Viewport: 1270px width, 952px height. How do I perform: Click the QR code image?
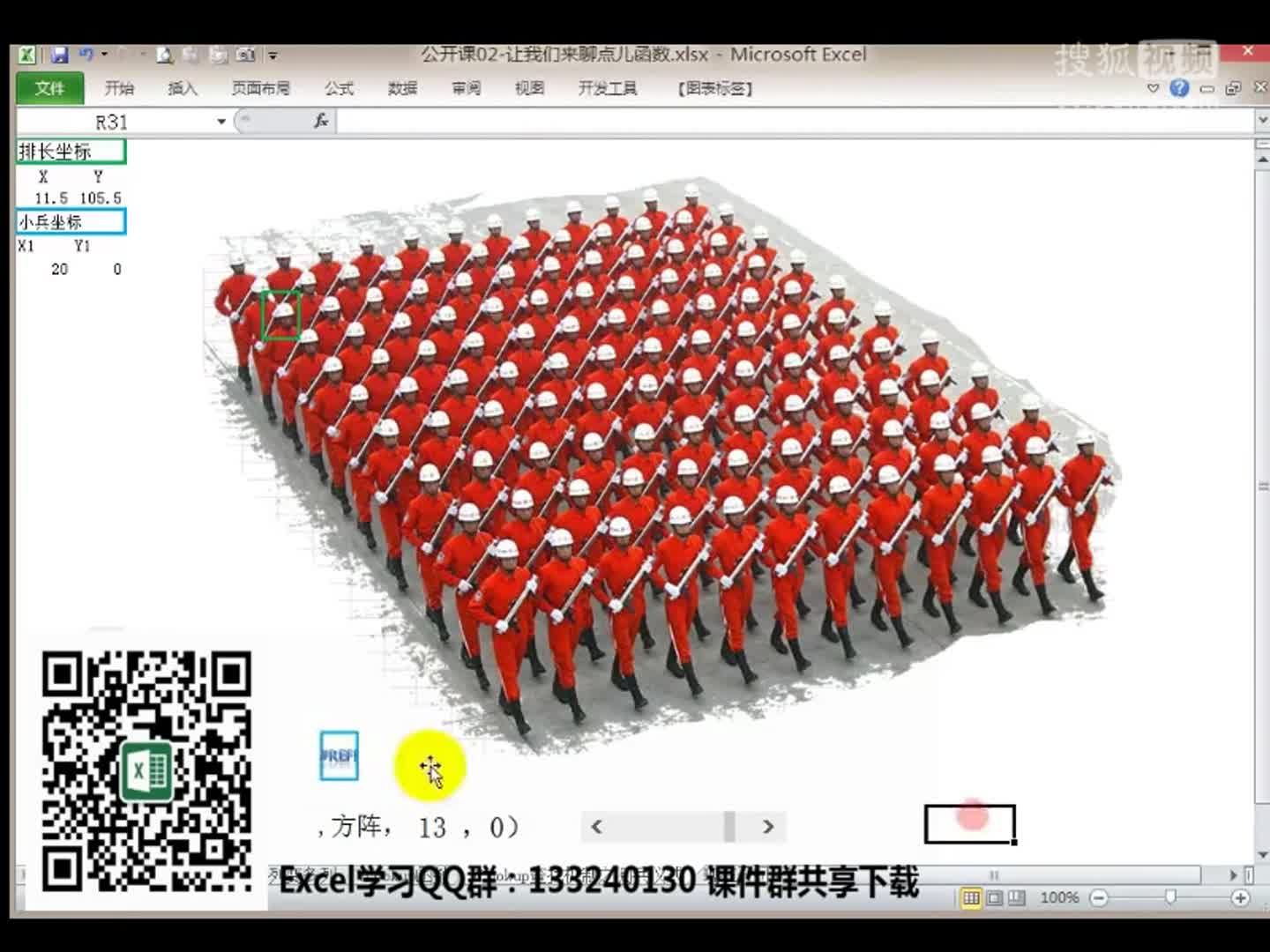[146, 771]
